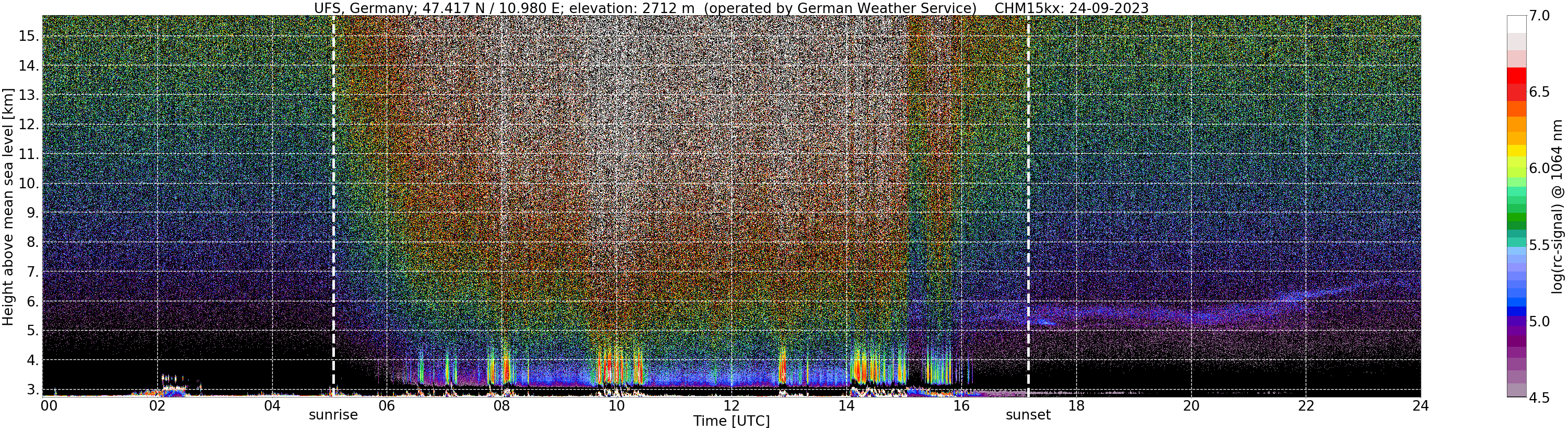Click the x-axis tick label 24
This screenshot has width=1568, height=431.
coord(1421,405)
